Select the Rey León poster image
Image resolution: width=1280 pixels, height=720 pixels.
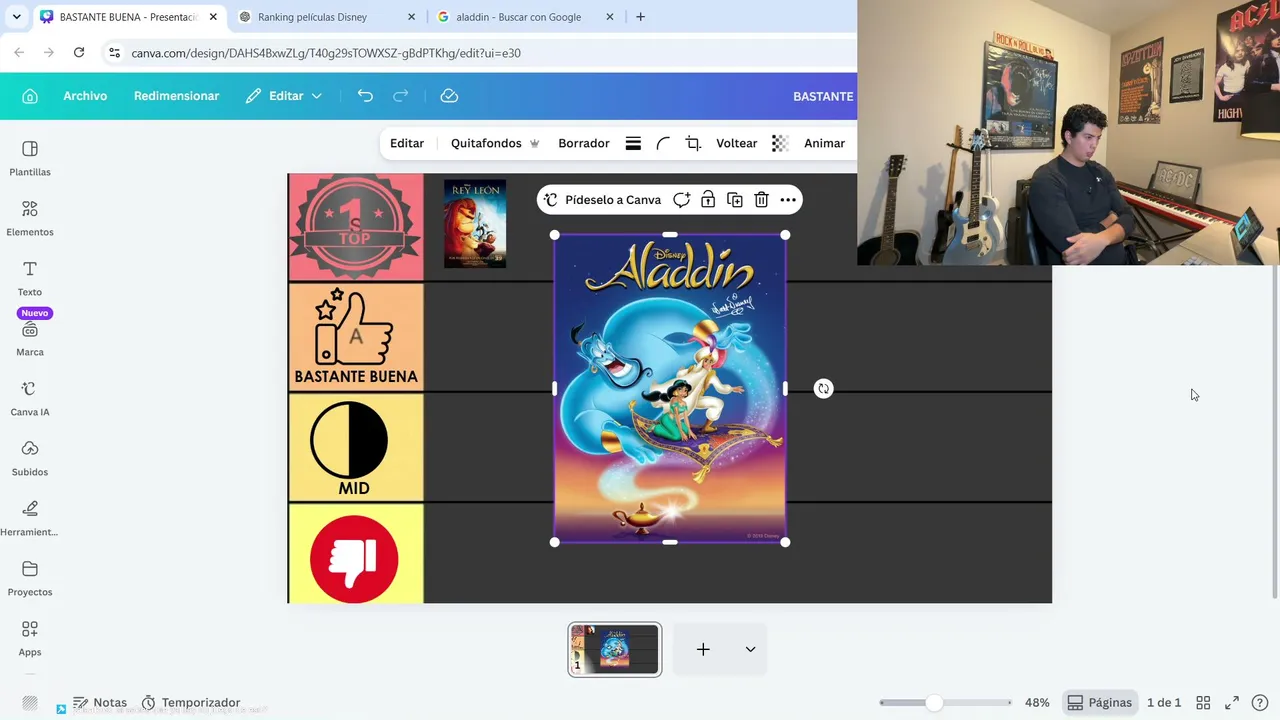tap(475, 224)
